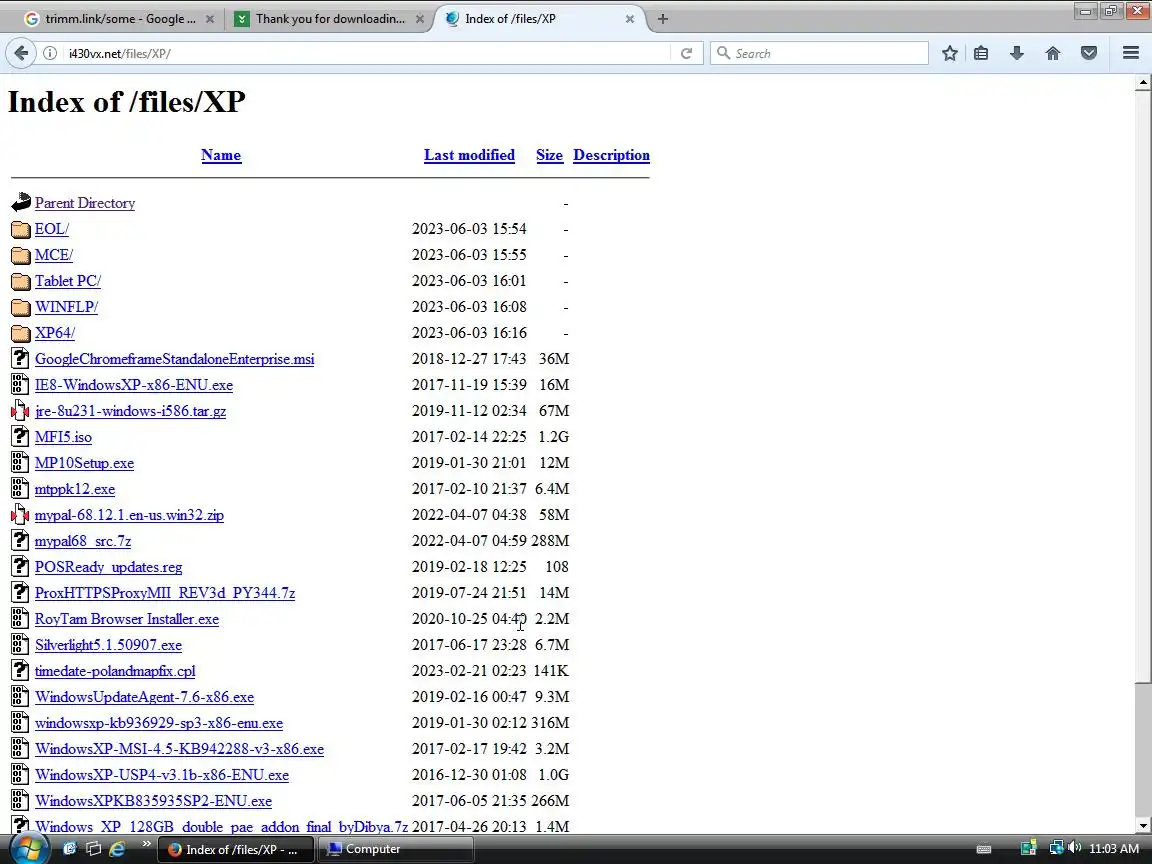Image resolution: width=1152 pixels, height=864 pixels.
Task: Open a new browser tab
Action: [663, 19]
